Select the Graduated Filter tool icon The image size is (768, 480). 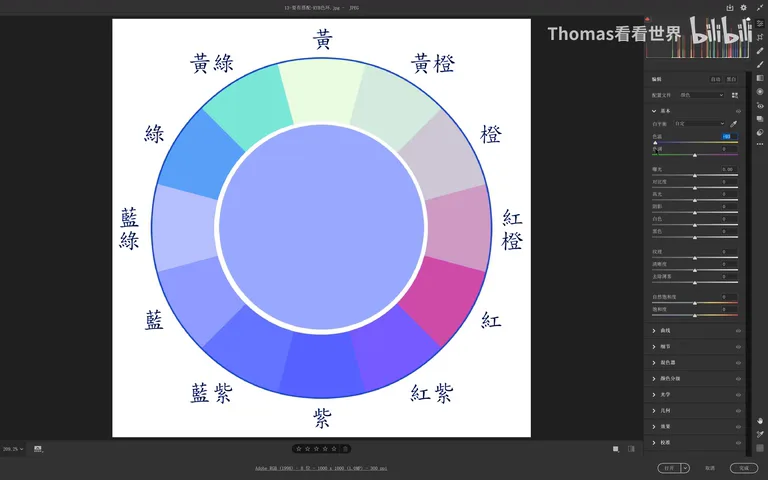tap(760, 78)
